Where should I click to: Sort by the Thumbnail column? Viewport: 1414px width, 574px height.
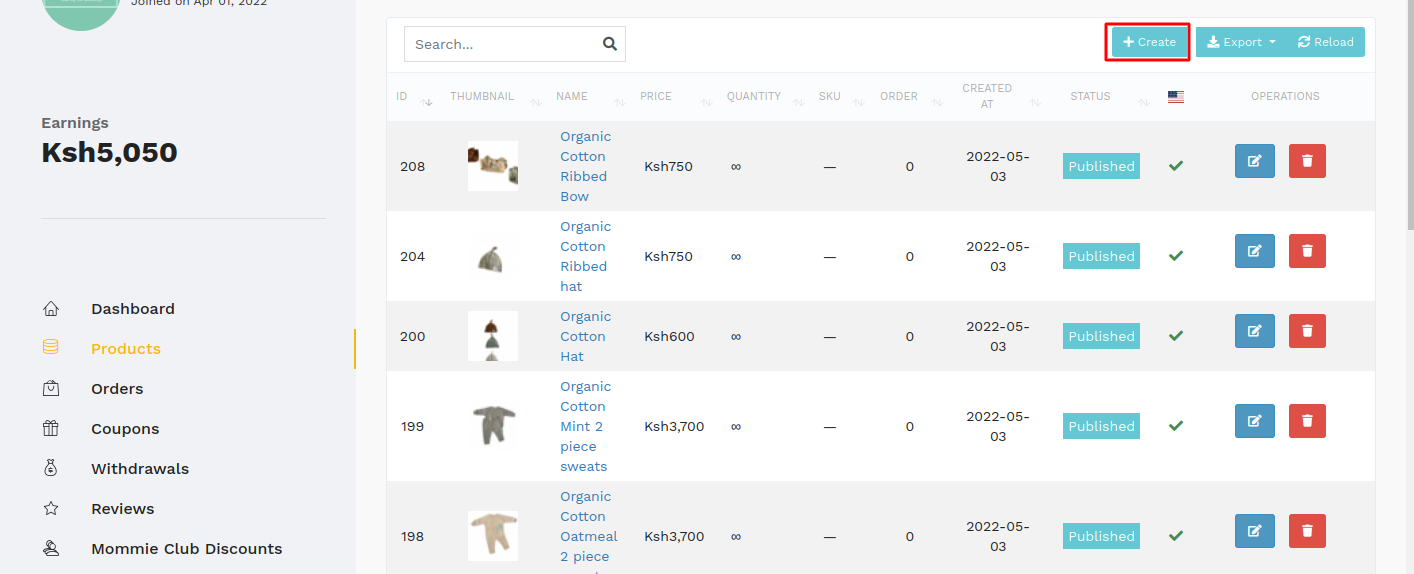494,97
